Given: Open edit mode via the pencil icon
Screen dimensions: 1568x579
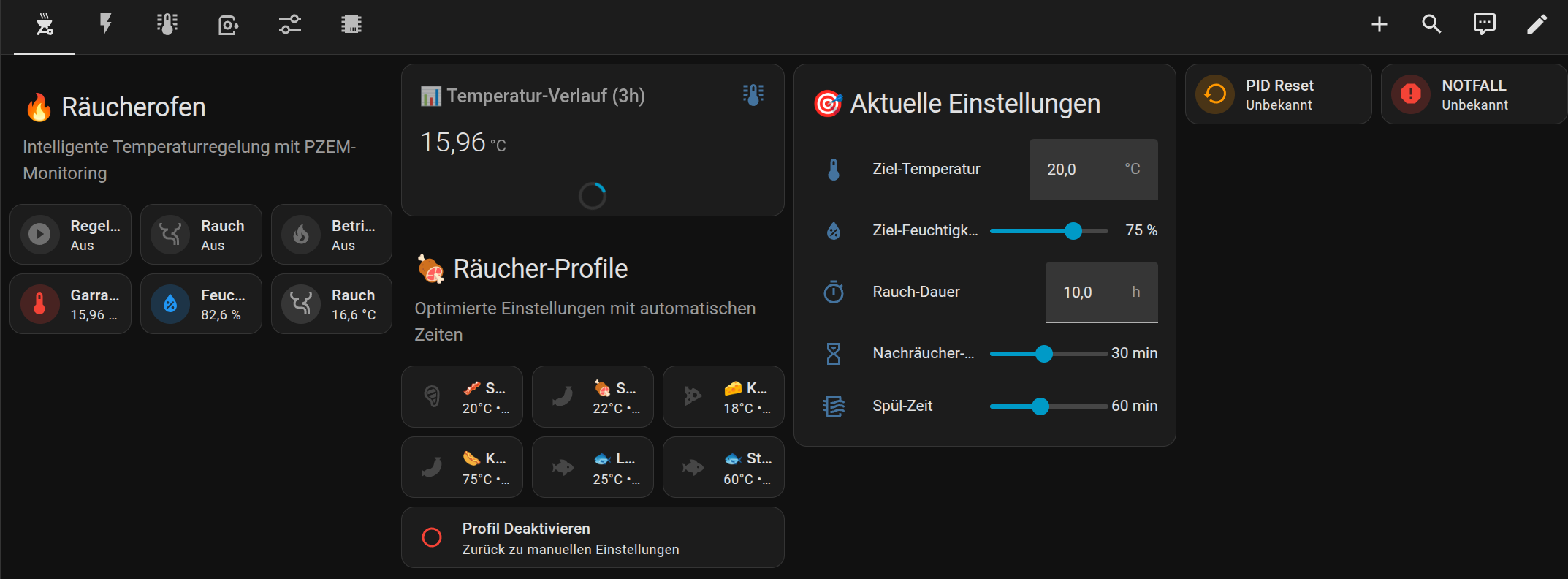Looking at the screenshot, I should coord(1537,24).
